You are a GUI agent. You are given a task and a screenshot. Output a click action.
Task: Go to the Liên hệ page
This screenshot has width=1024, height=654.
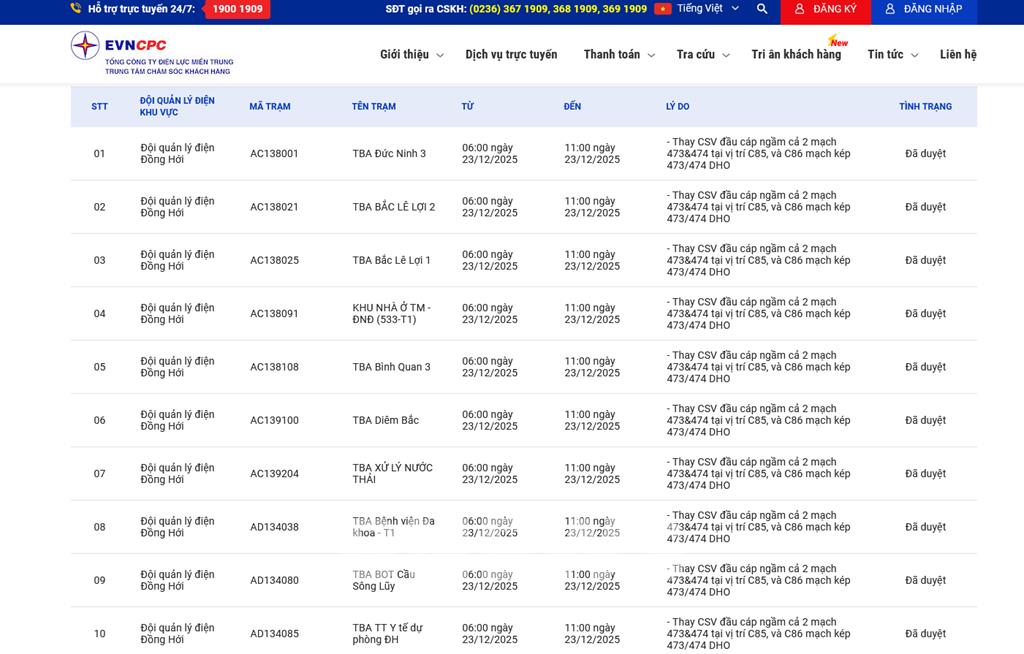click(x=957, y=55)
